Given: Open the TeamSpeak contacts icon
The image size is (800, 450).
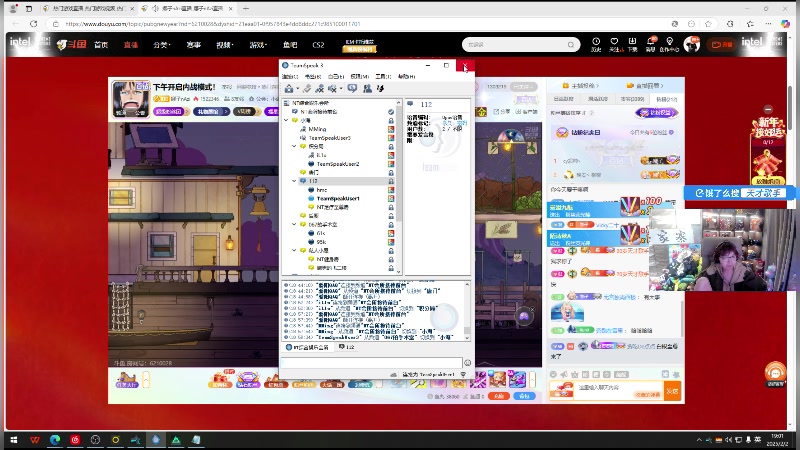Looking at the screenshot, I should tap(367, 88).
